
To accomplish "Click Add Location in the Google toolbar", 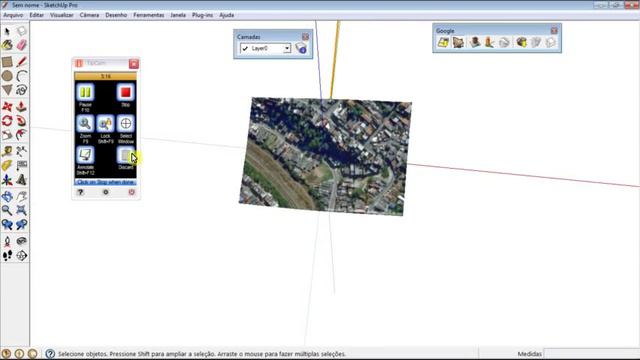I will [443, 42].
